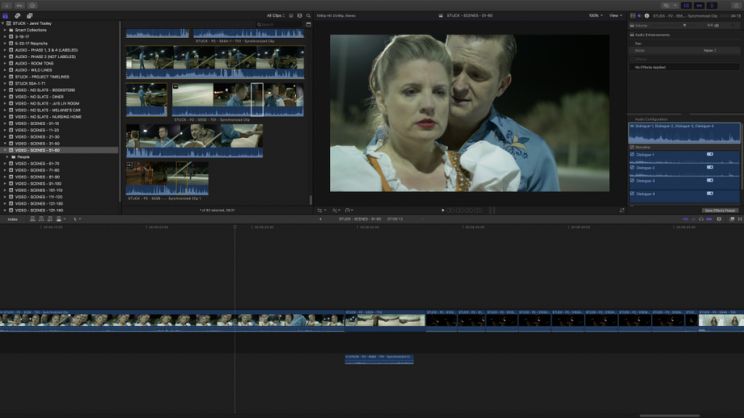Go back in timeline history arrow
This screenshot has height=418, width=744.
(320, 219)
